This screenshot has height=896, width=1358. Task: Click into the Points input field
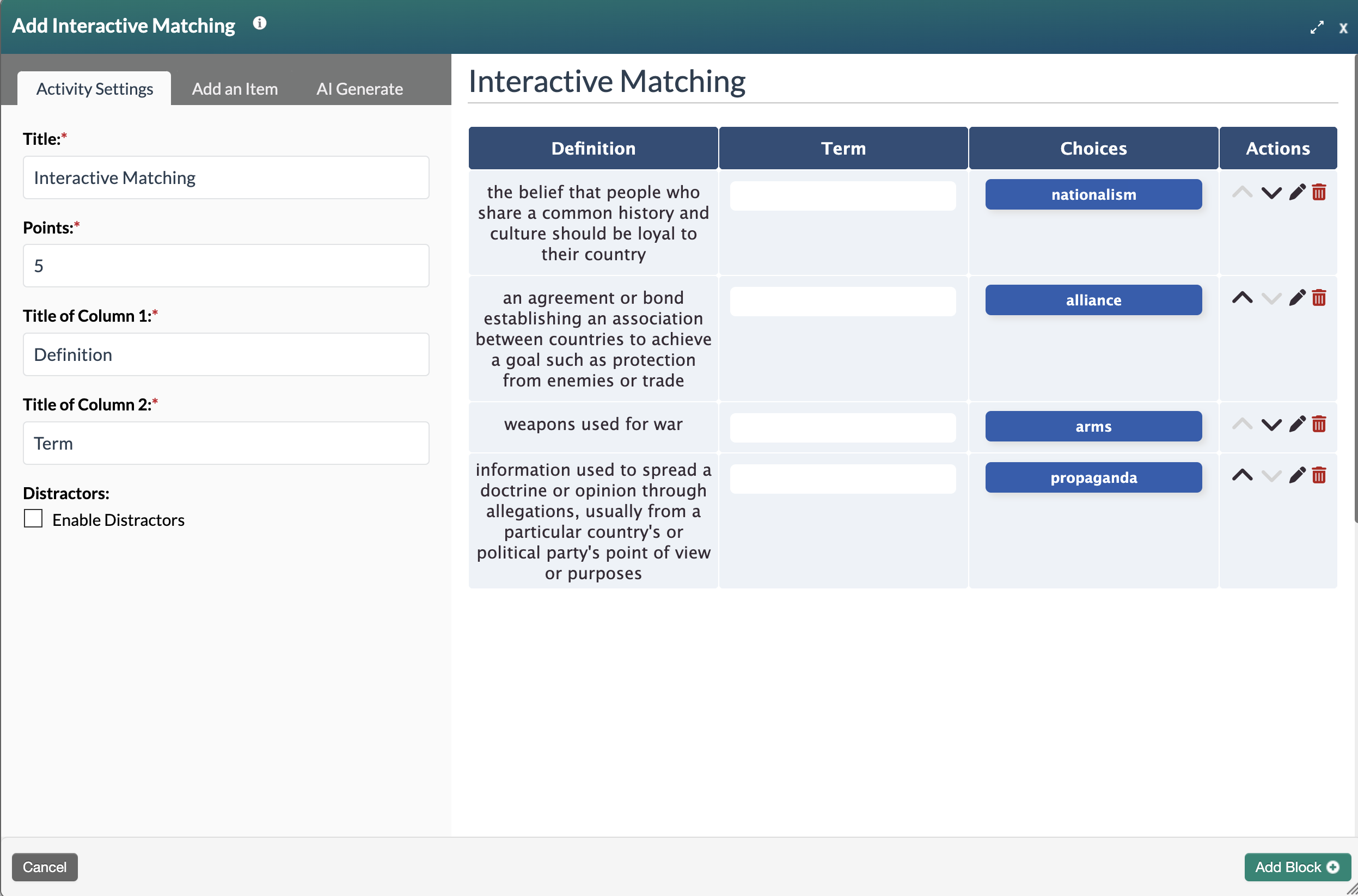click(226, 266)
